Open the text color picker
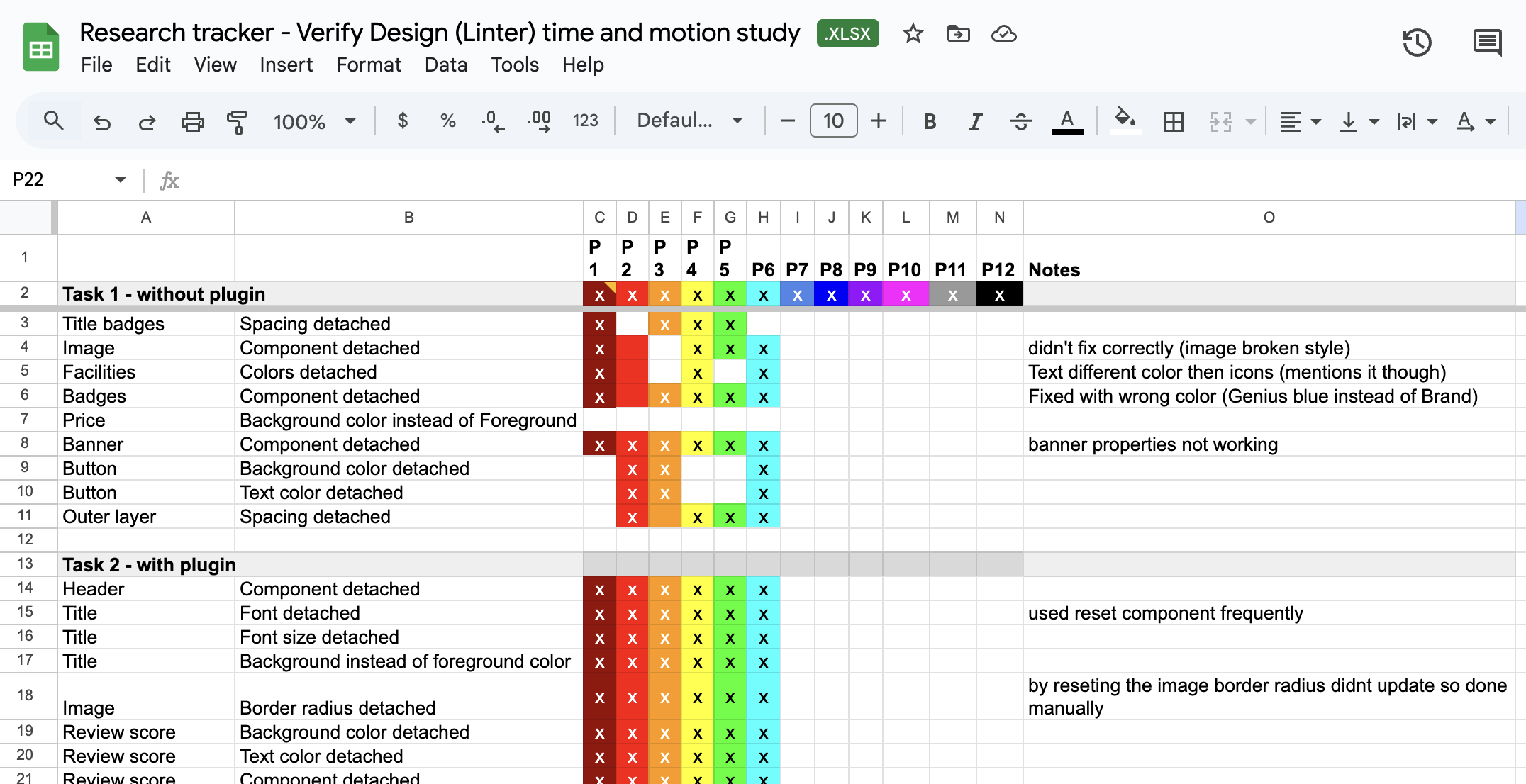Screen dimensions: 1526x784 1066,121
